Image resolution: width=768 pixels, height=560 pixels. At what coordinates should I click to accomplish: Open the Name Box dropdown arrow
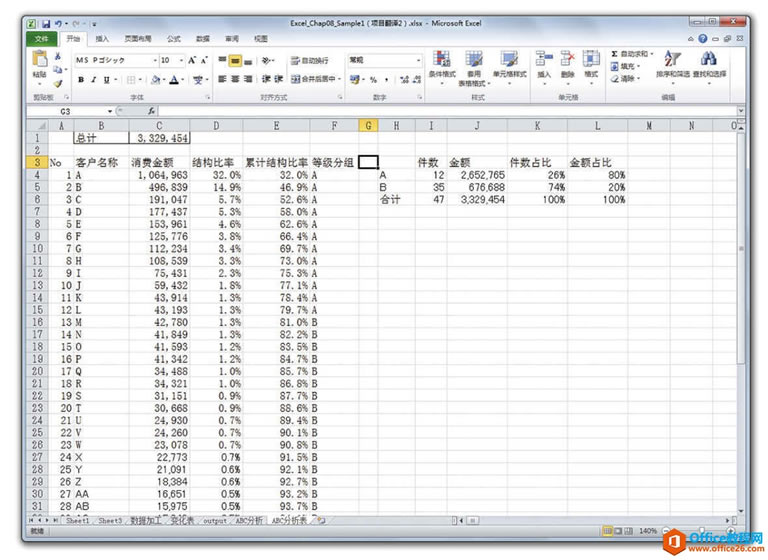click(110, 111)
